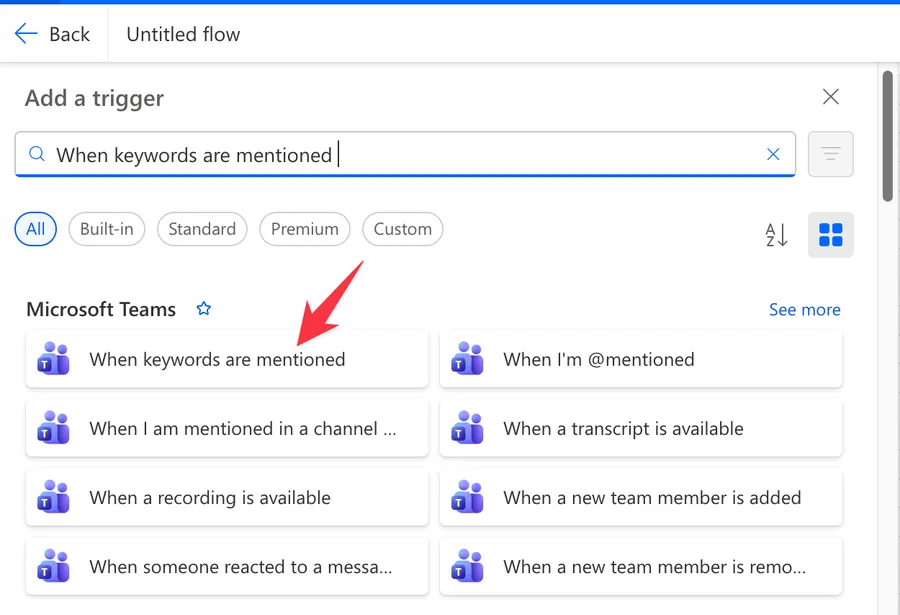
Task: Filter triggers by Custom
Action: tap(402, 229)
